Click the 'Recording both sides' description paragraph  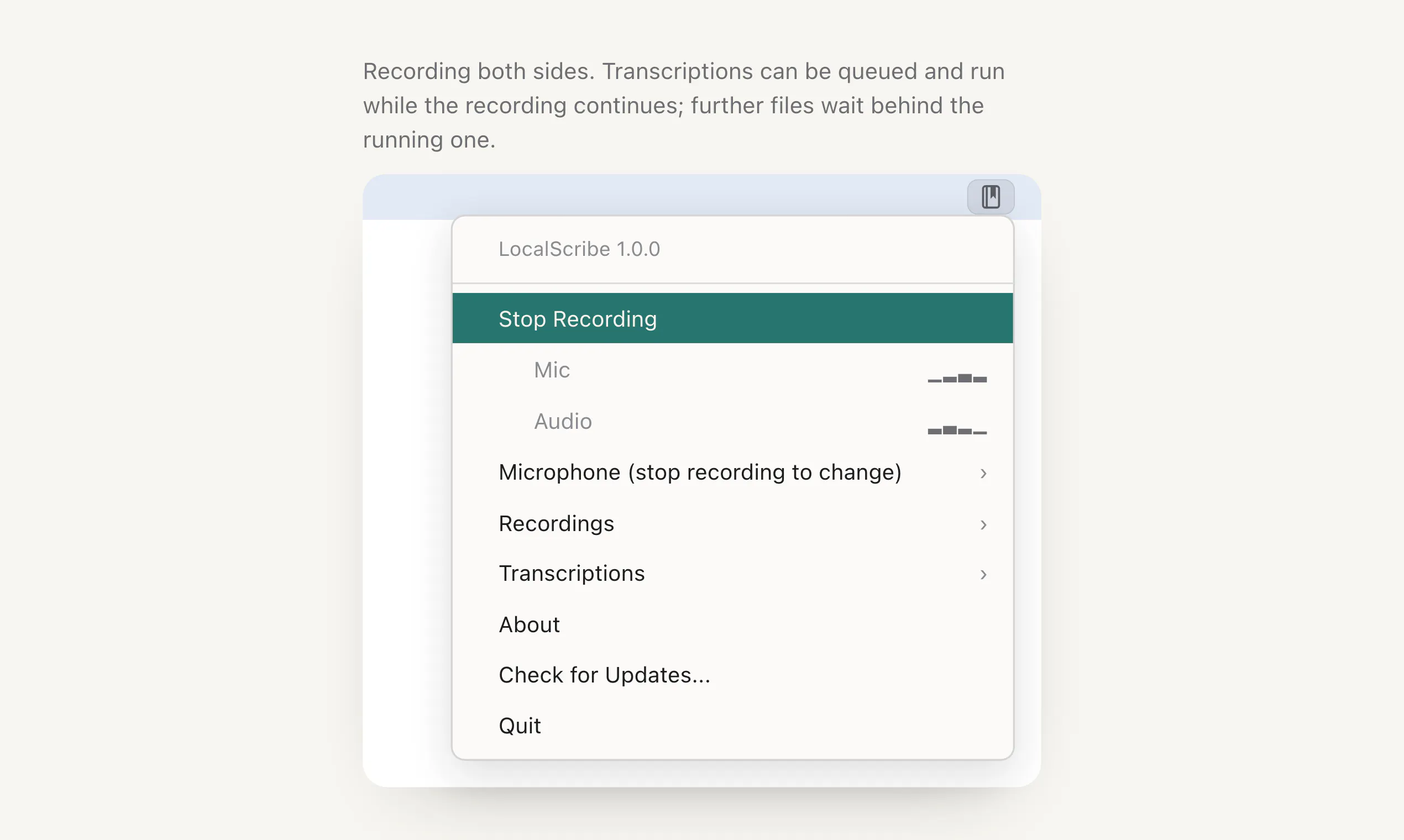point(683,106)
